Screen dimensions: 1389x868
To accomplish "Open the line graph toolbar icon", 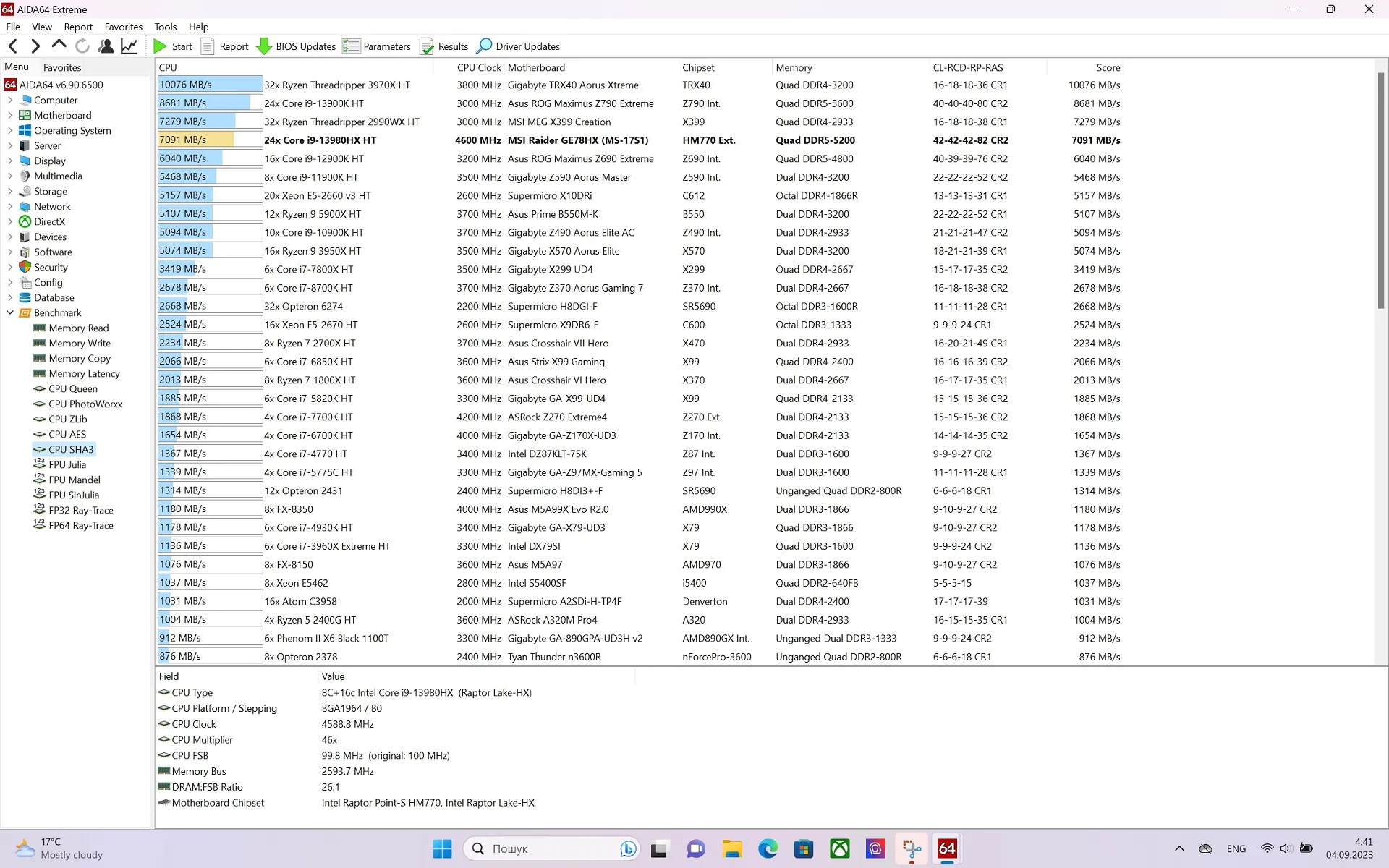I will tap(129, 46).
